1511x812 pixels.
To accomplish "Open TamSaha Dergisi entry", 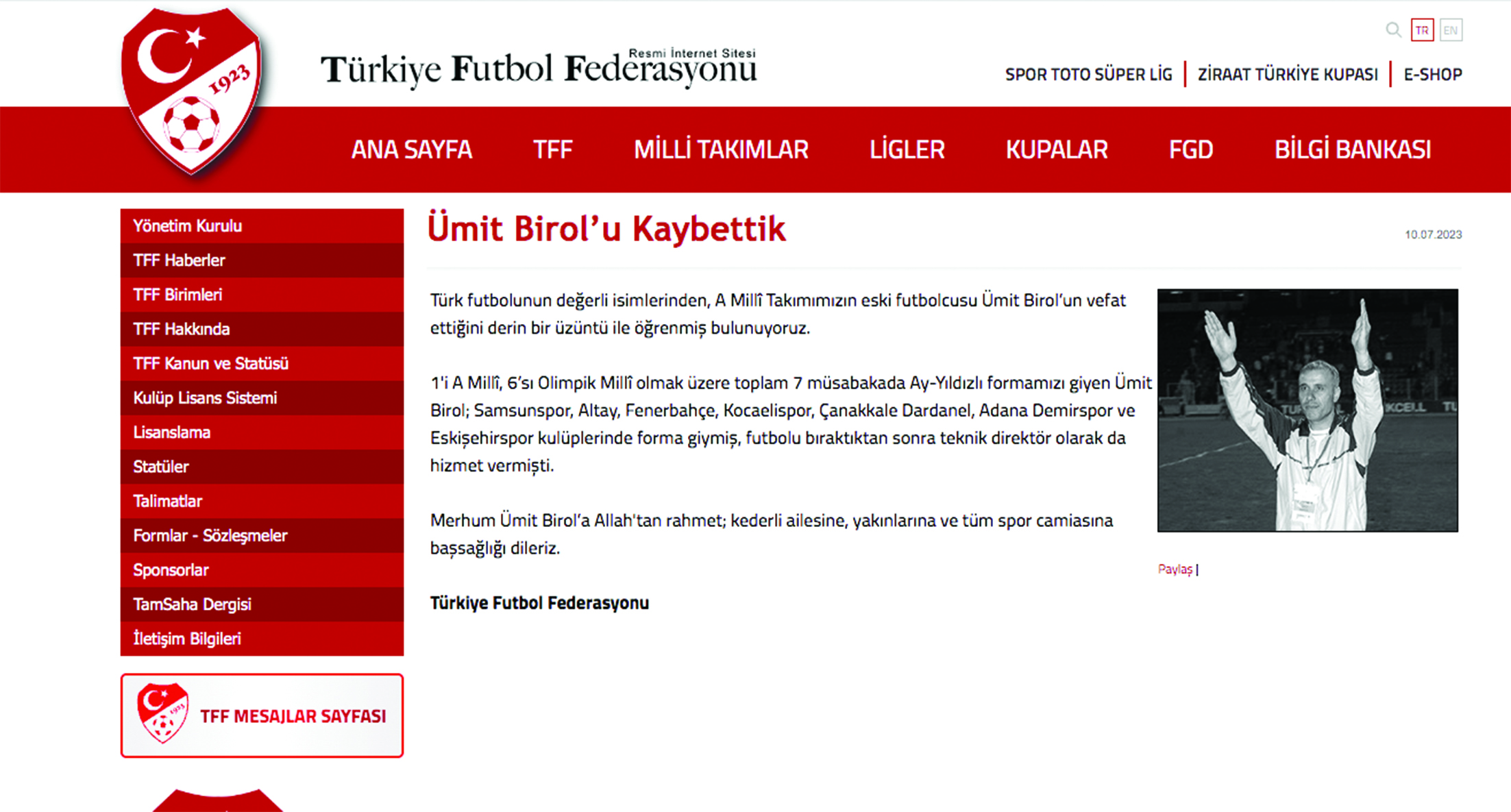I will 262,604.
